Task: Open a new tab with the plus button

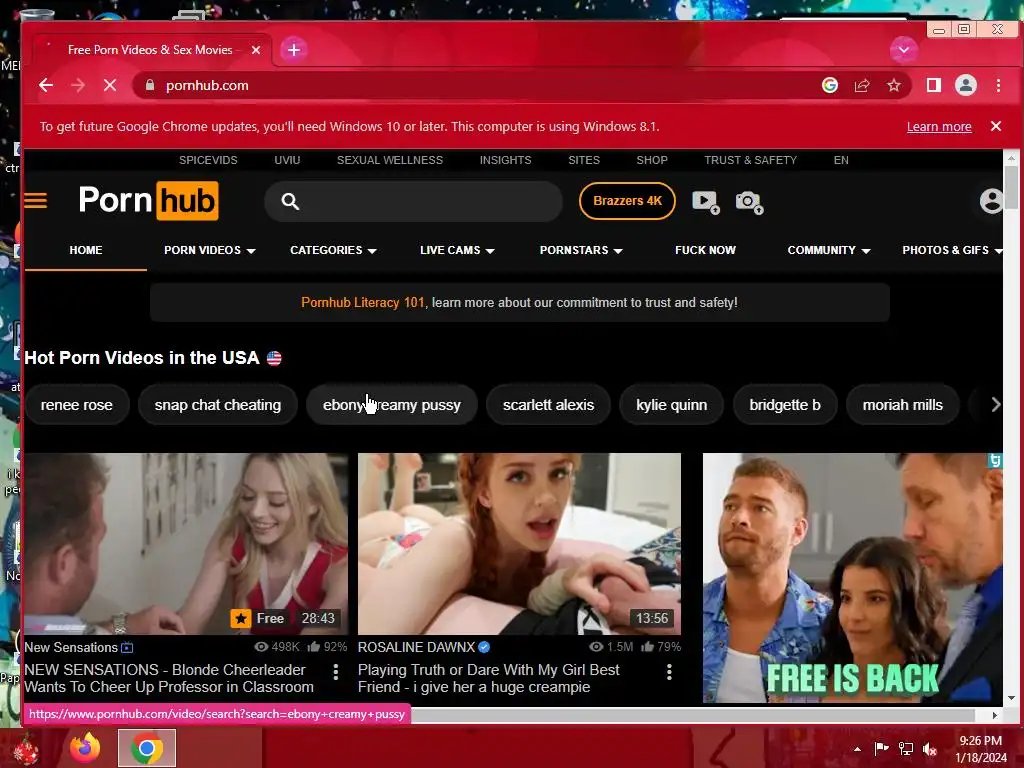Action: point(294,50)
